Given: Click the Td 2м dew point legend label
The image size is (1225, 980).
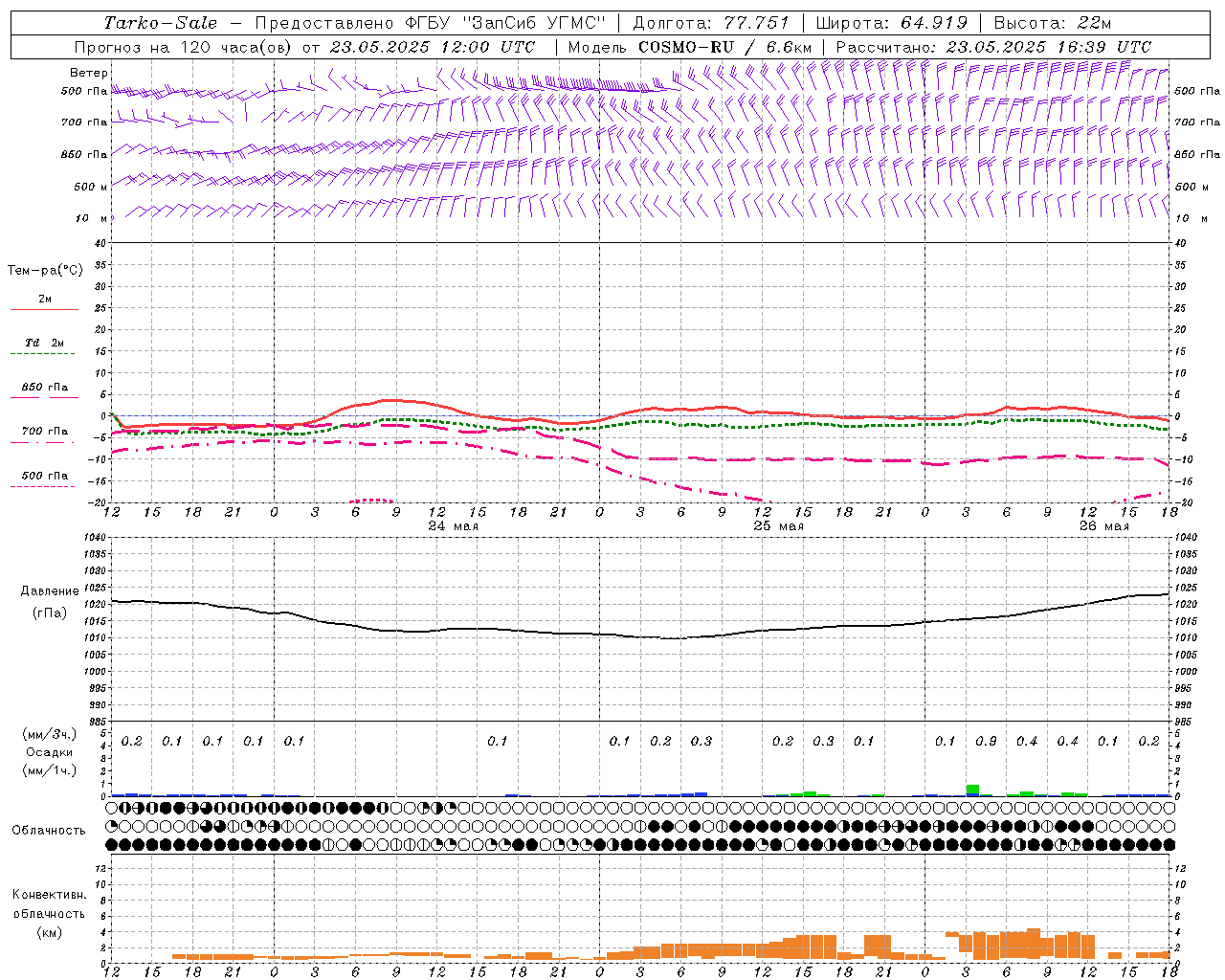Looking at the screenshot, I should (x=45, y=343).
